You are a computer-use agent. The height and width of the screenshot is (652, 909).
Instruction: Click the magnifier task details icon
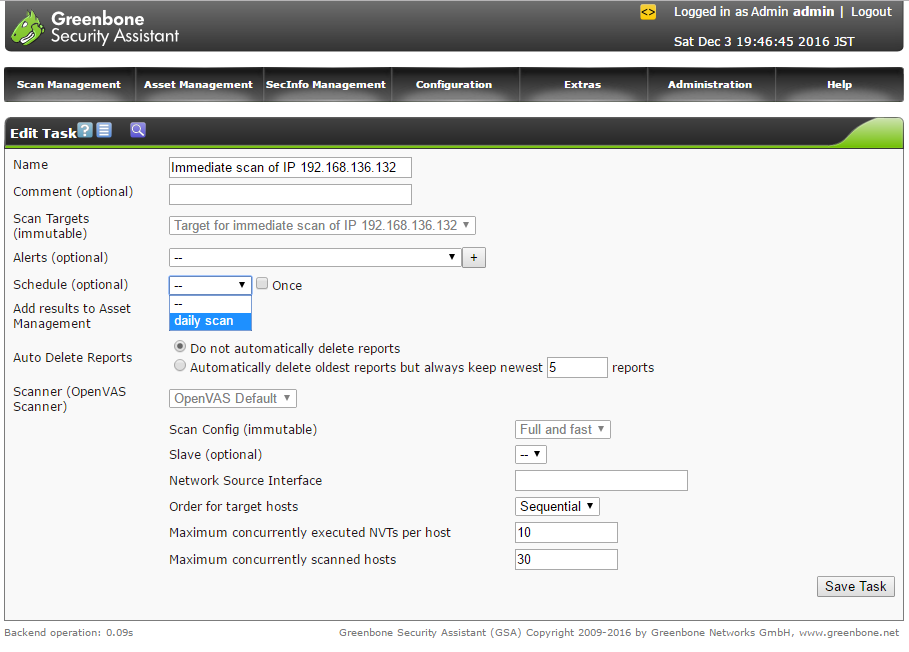click(138, 130)
